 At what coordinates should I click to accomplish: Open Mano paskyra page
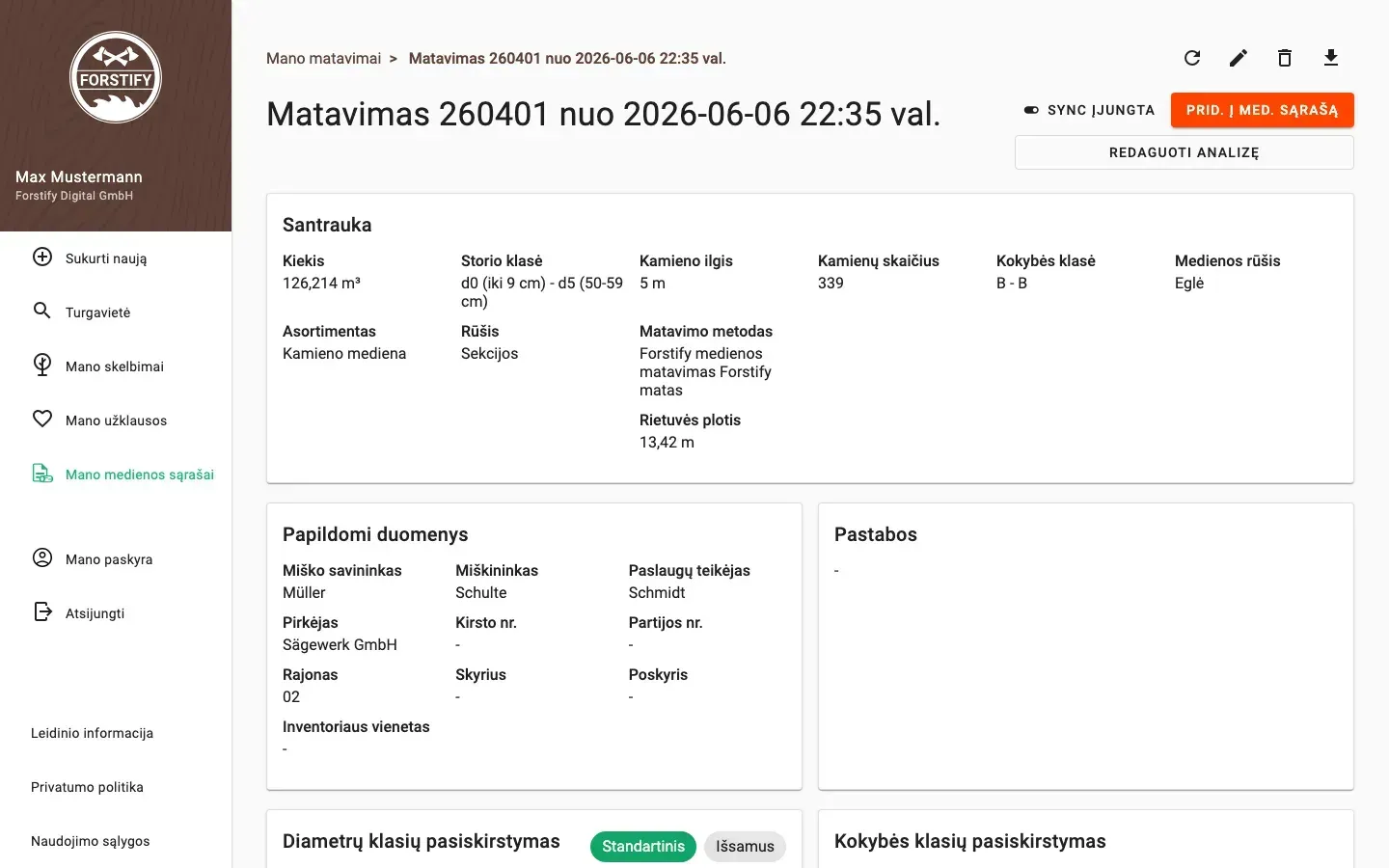116,559
